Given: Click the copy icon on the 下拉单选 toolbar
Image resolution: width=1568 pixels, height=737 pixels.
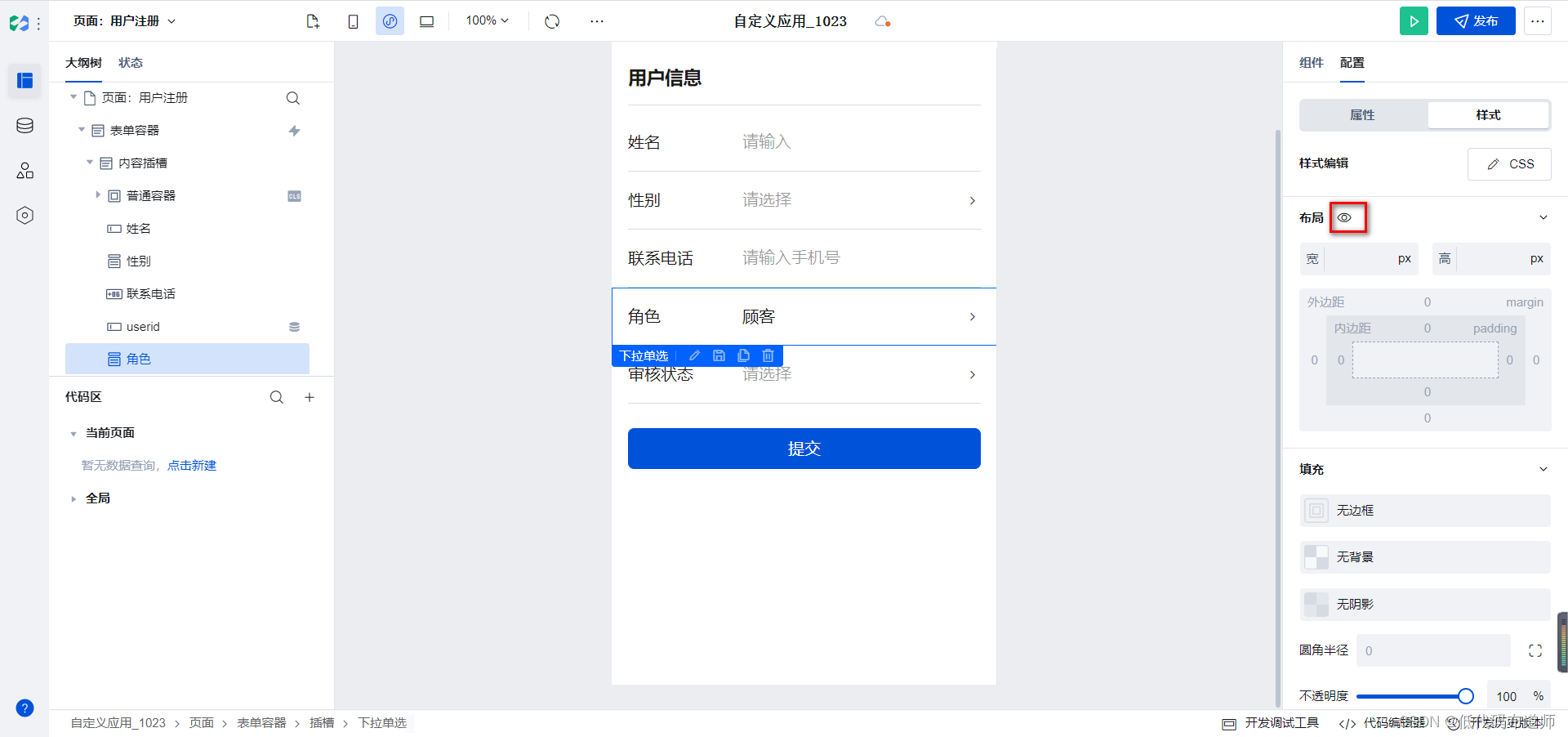Looking at the screenshot, I should point(743,355).
